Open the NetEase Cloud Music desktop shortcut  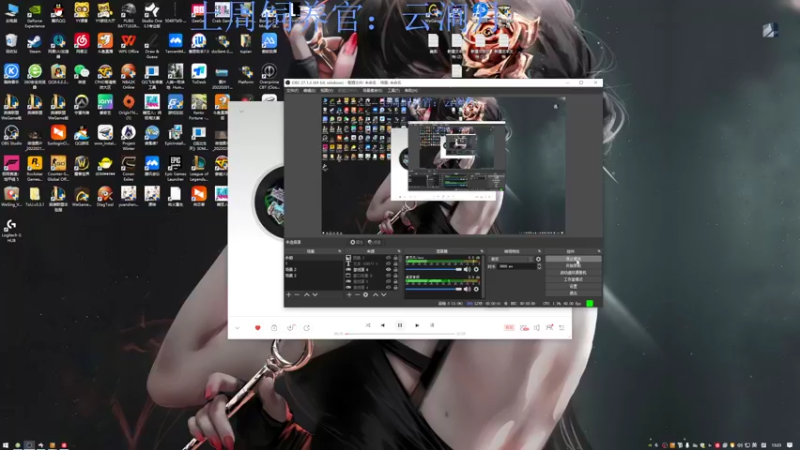[82, 43]
